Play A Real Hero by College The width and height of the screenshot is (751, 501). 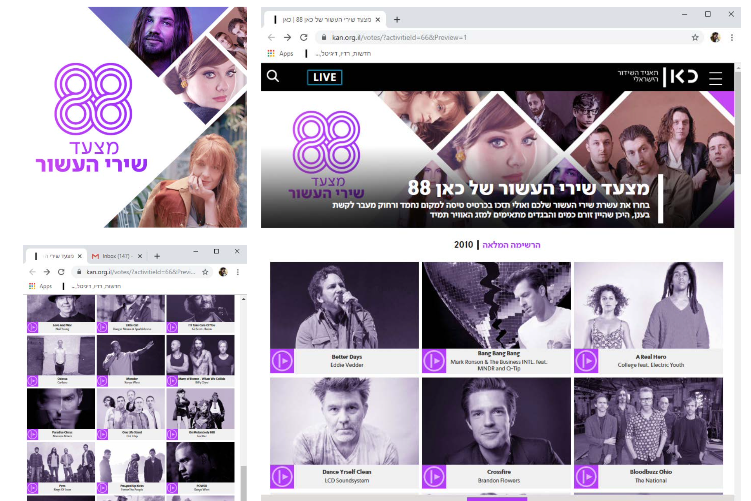(586, 361)
